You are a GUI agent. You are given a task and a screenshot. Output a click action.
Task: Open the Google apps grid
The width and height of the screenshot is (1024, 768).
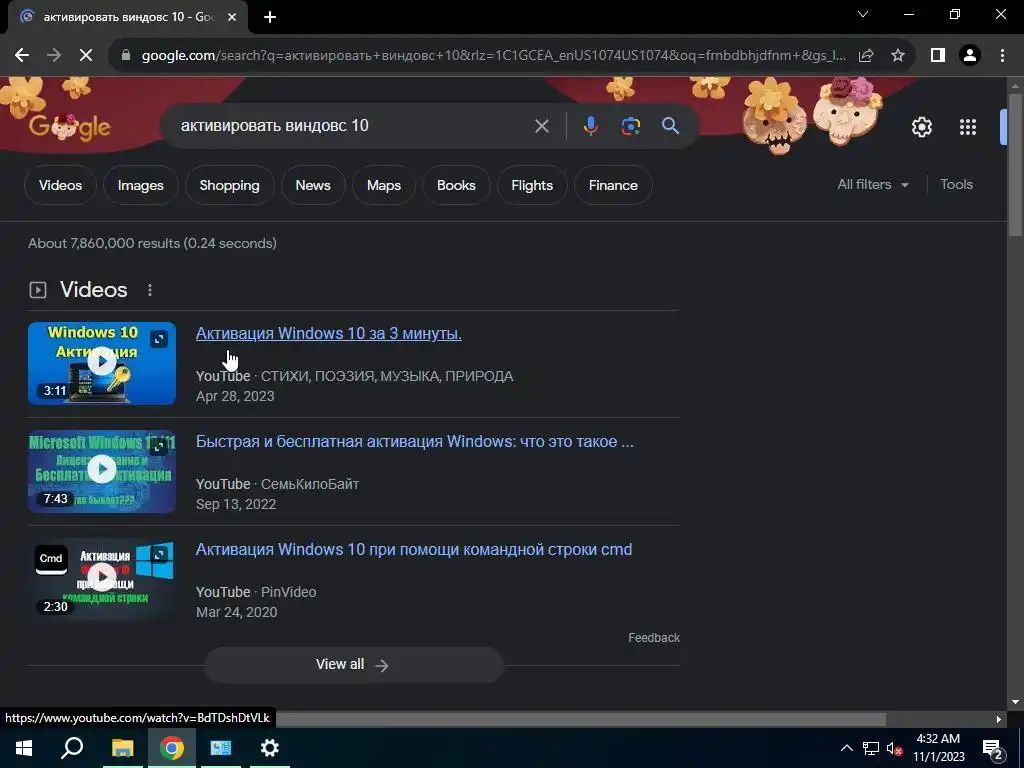coord(968,127)
